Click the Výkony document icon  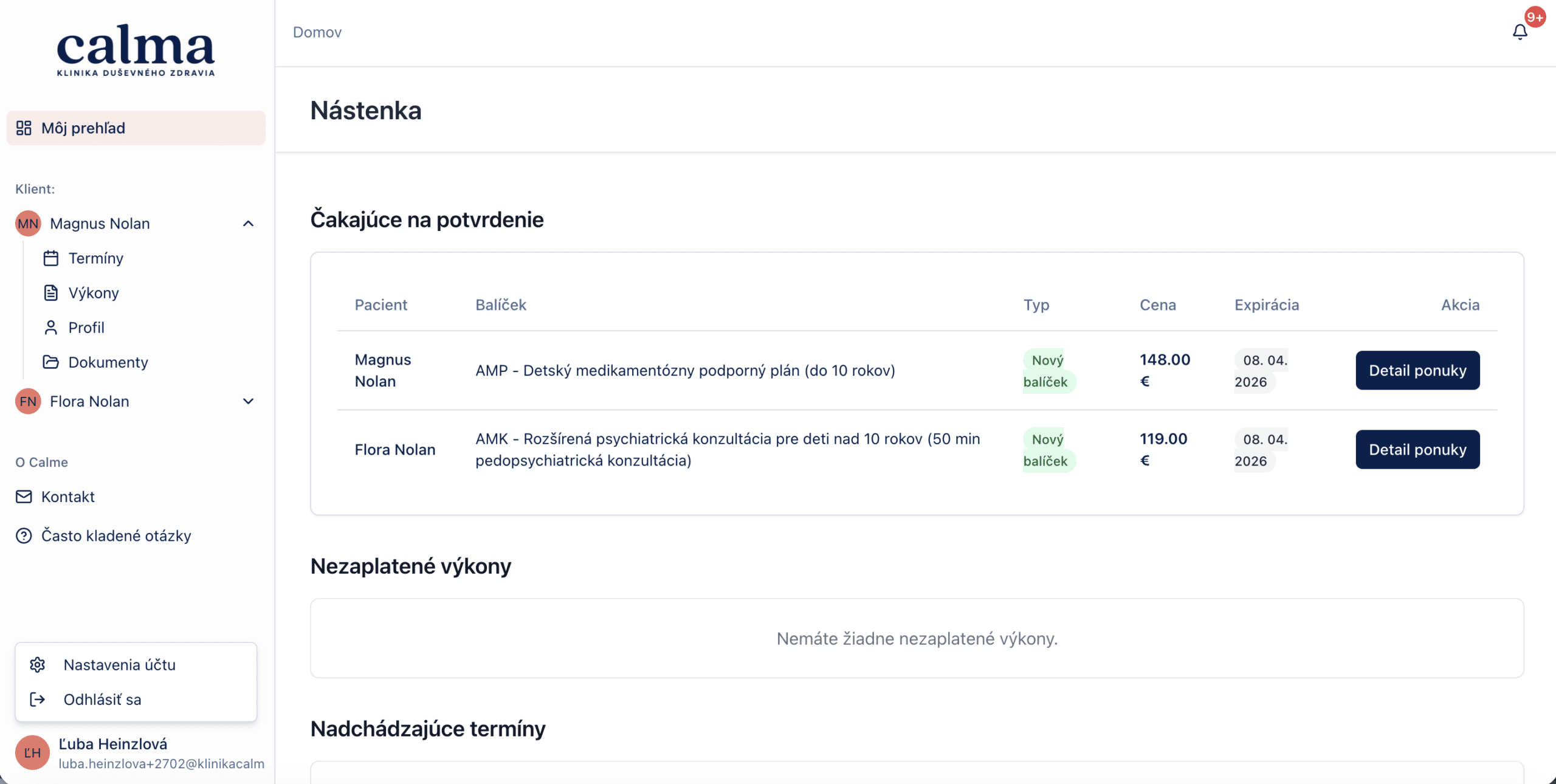click(x=51, y=293)
